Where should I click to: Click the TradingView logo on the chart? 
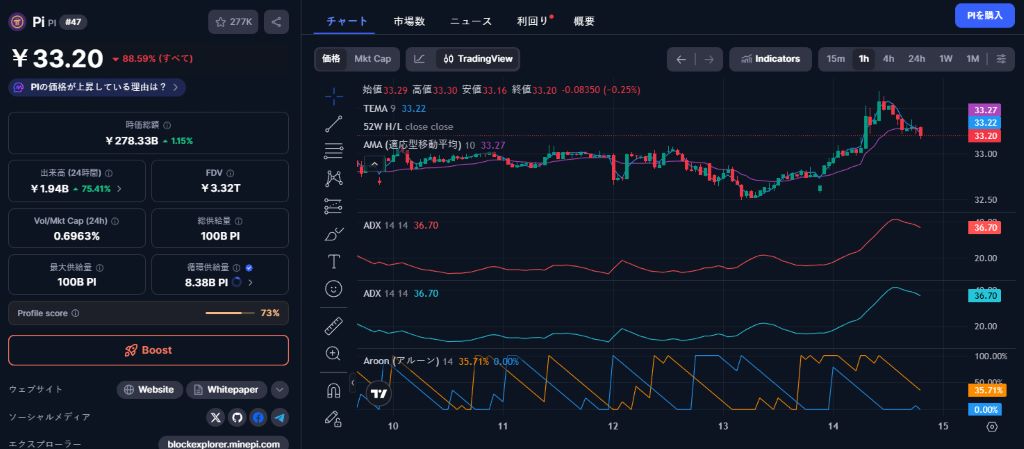(377, 394)
